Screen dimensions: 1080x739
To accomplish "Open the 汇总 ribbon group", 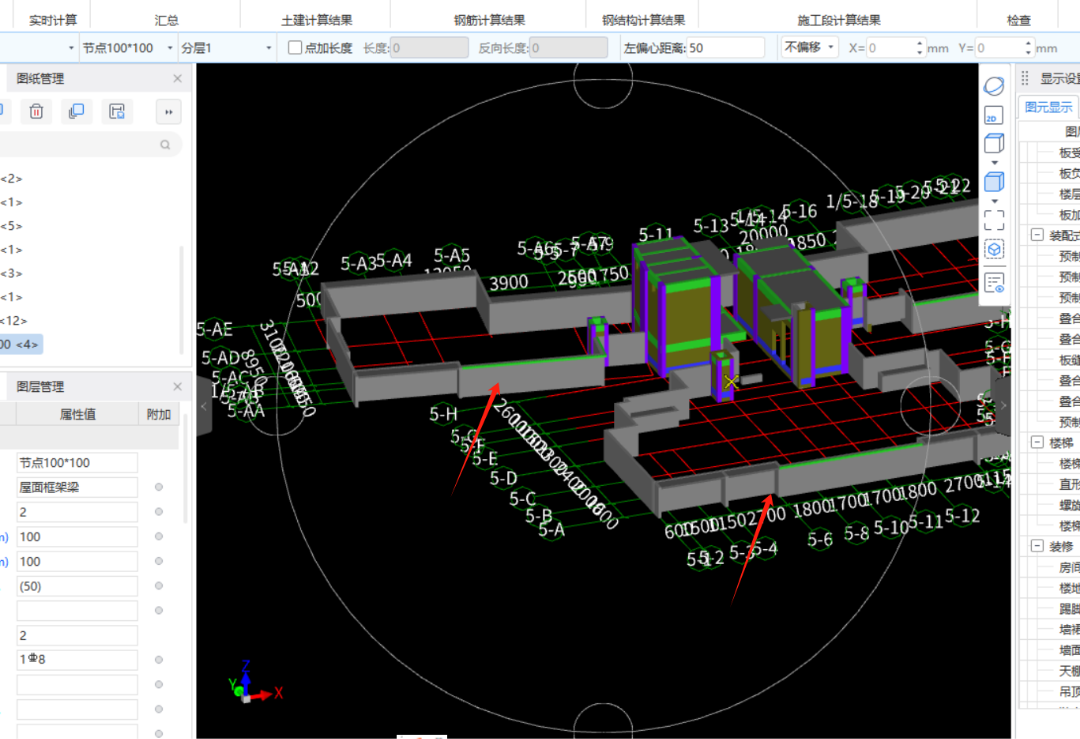I will click(166, 20).
